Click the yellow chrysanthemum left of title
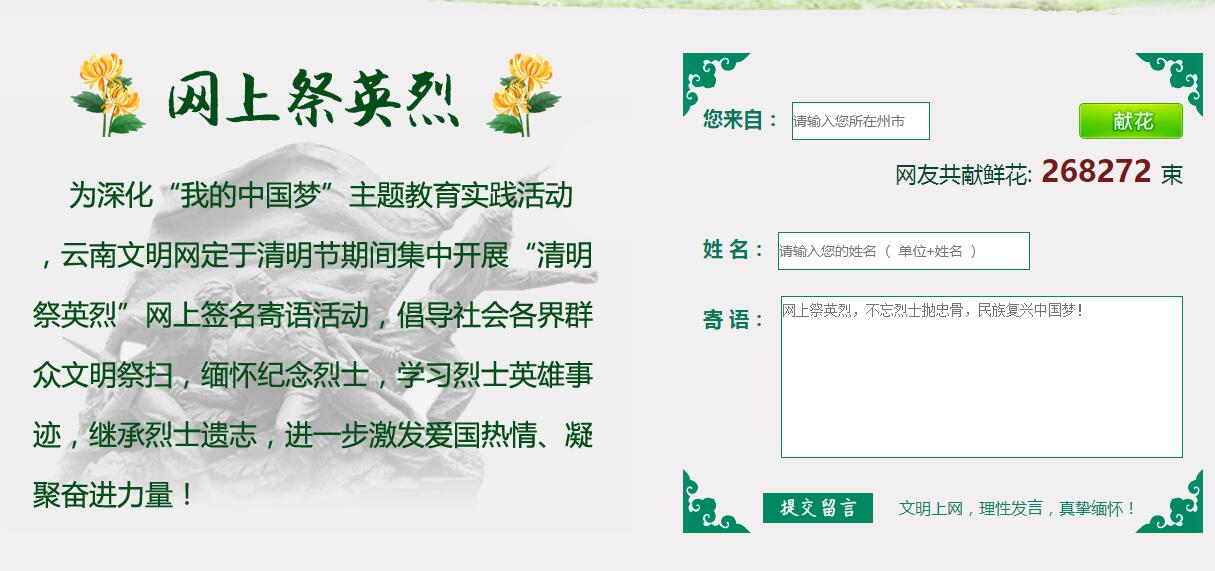1215x571 pixels. coord(108,94)
